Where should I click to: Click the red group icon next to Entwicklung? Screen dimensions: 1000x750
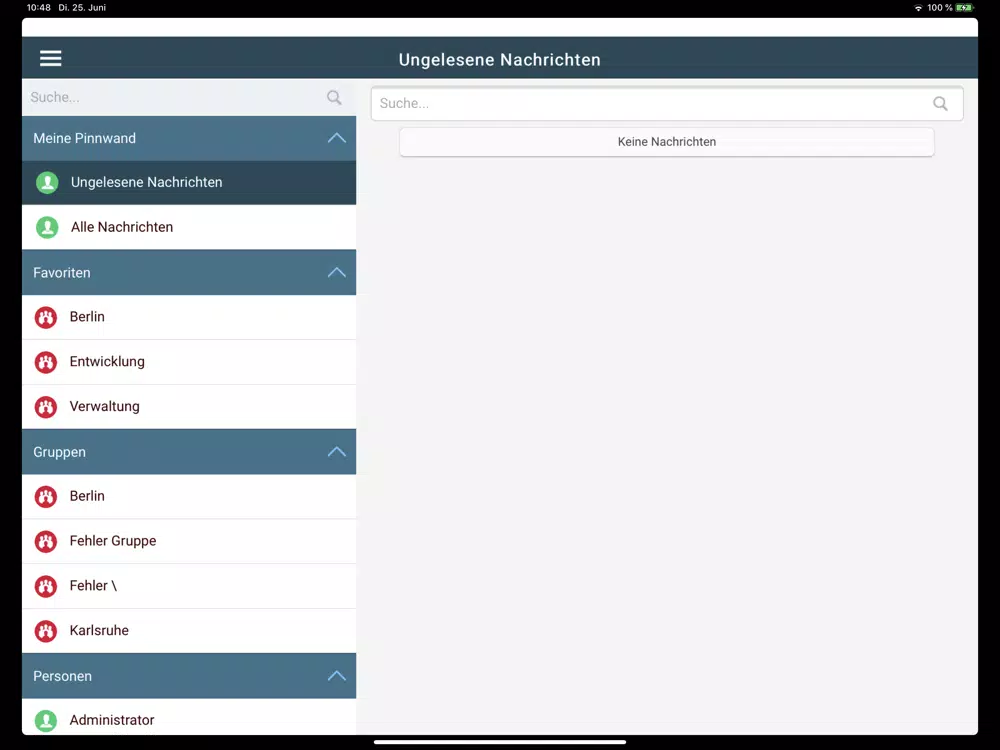coord(46,362)
